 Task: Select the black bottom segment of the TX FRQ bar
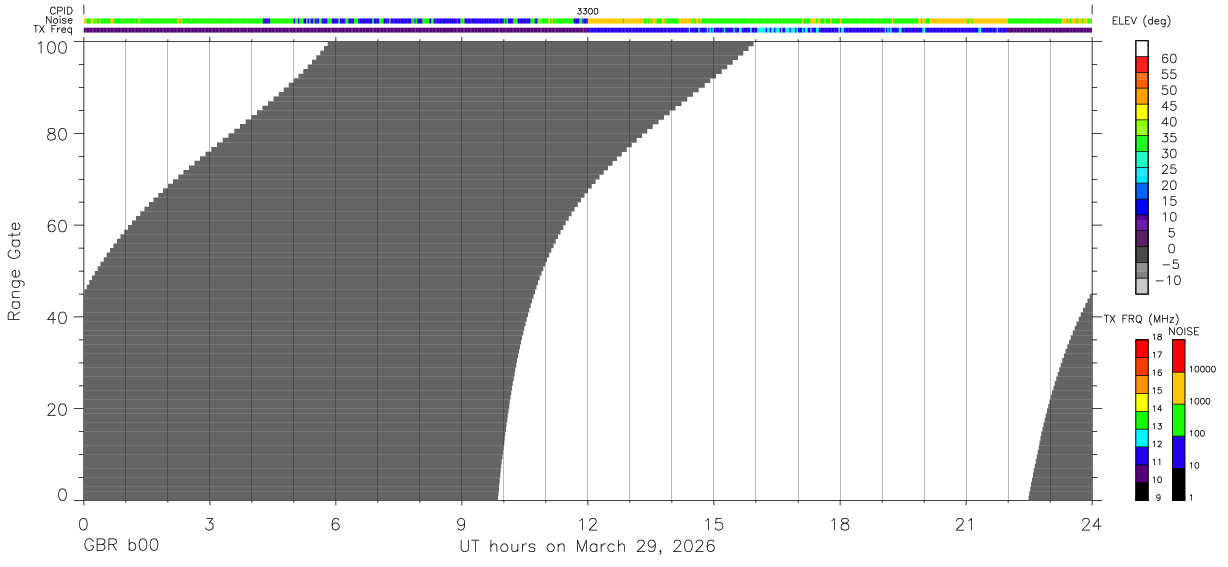pyautogui.click(x=1142, y=491)
